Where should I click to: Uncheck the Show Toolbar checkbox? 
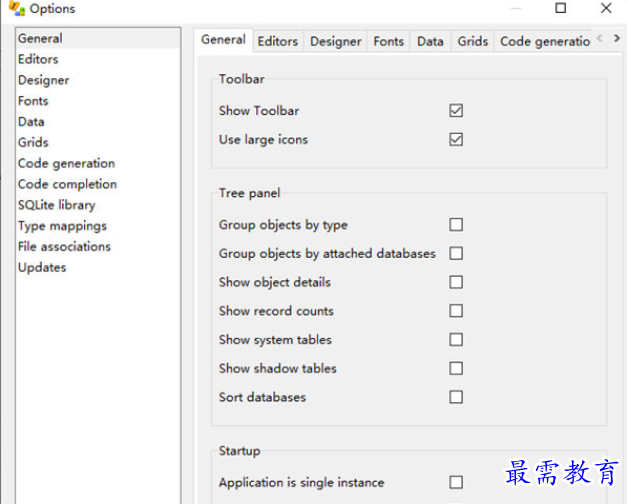tap(456, 111)
